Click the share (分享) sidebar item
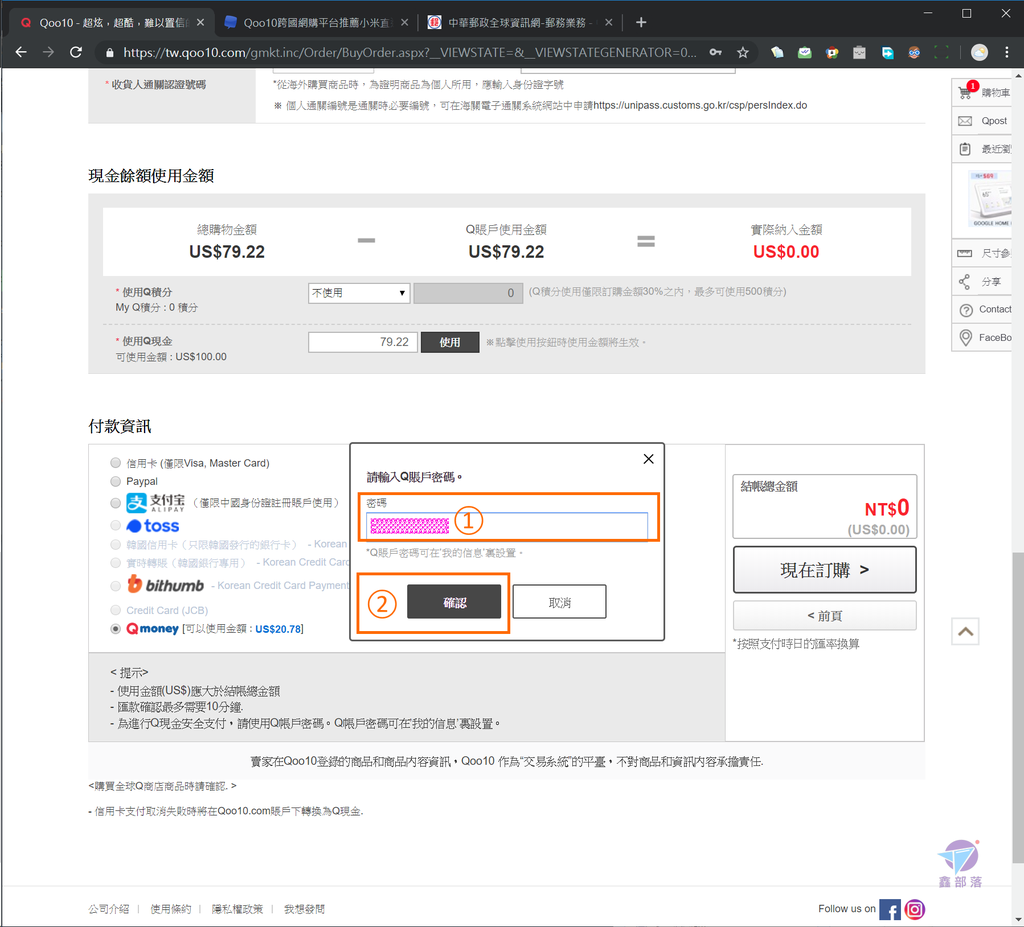Screen dimensions: 1024x927 tap(982, 282)
